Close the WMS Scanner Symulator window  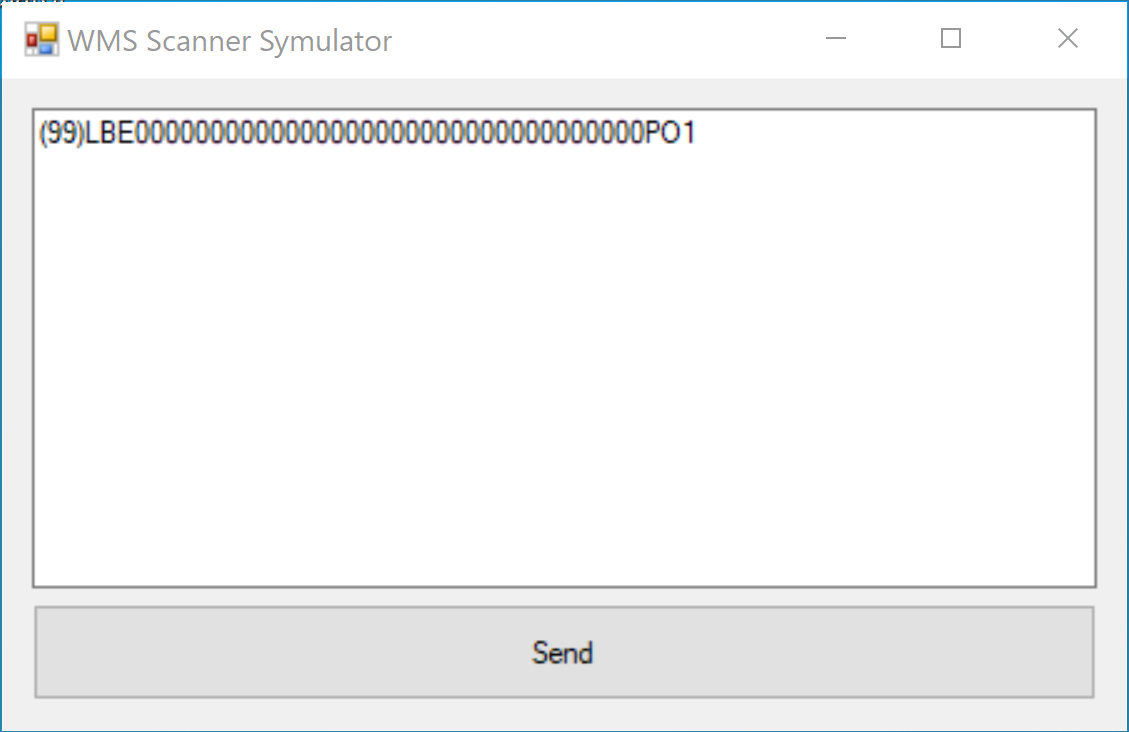point(1067,39)
